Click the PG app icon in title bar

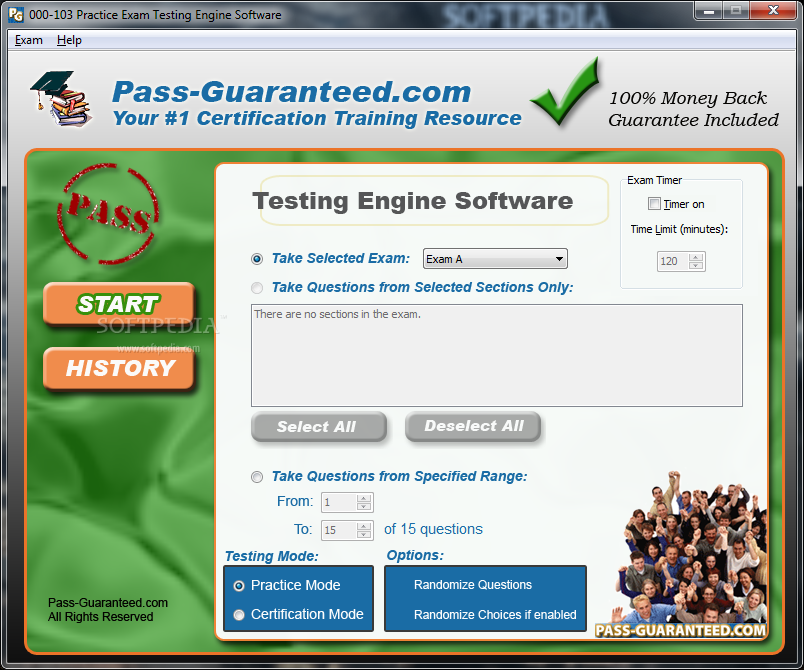16,14
